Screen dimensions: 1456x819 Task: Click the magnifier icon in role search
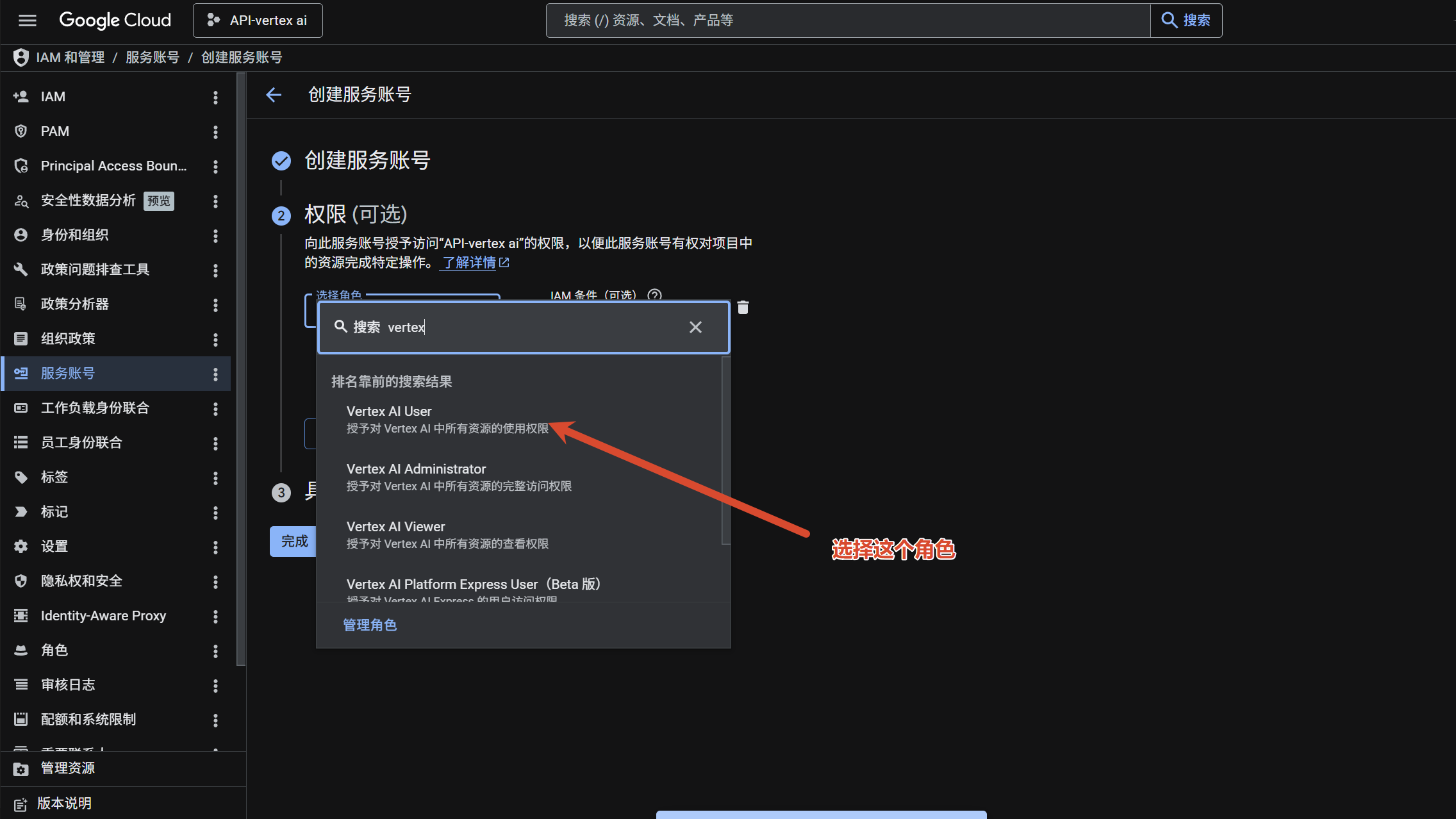[341, 327]
